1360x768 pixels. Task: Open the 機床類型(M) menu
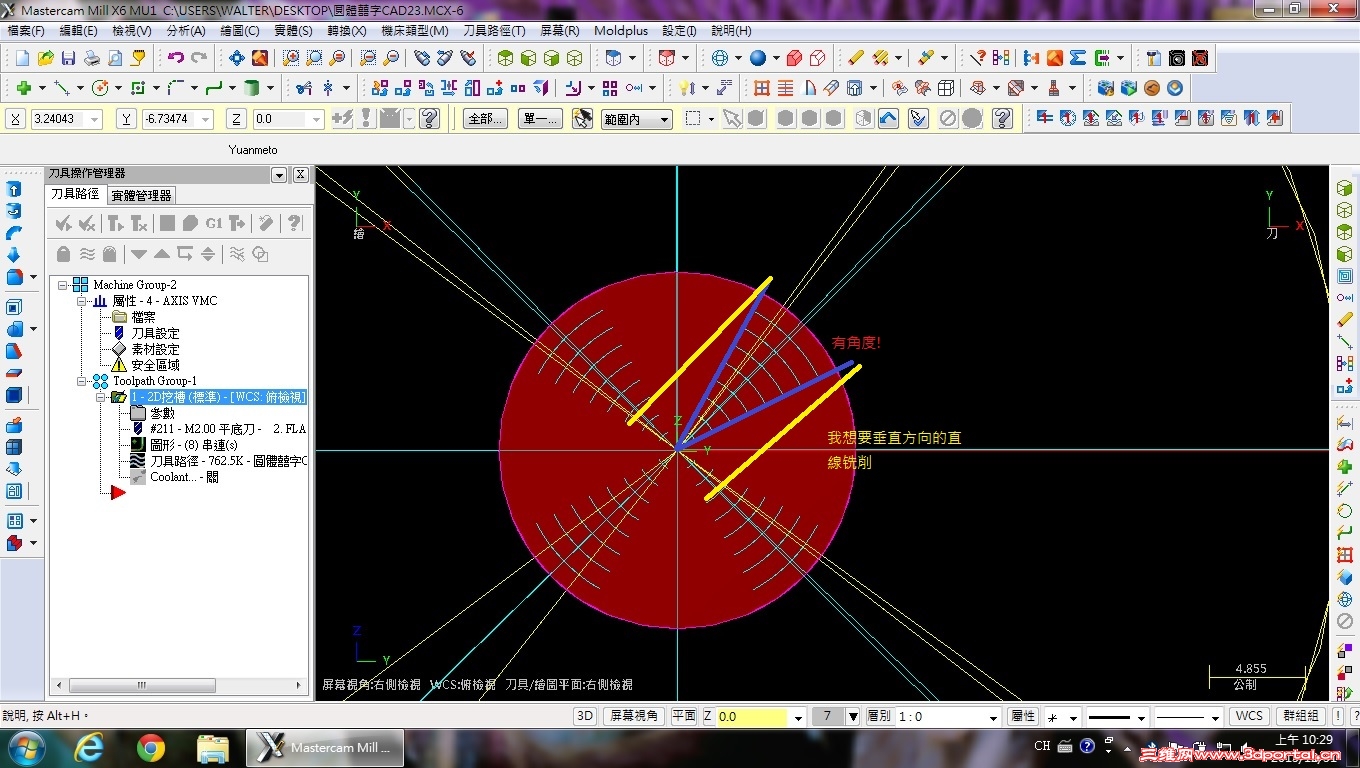pos(415,31)
